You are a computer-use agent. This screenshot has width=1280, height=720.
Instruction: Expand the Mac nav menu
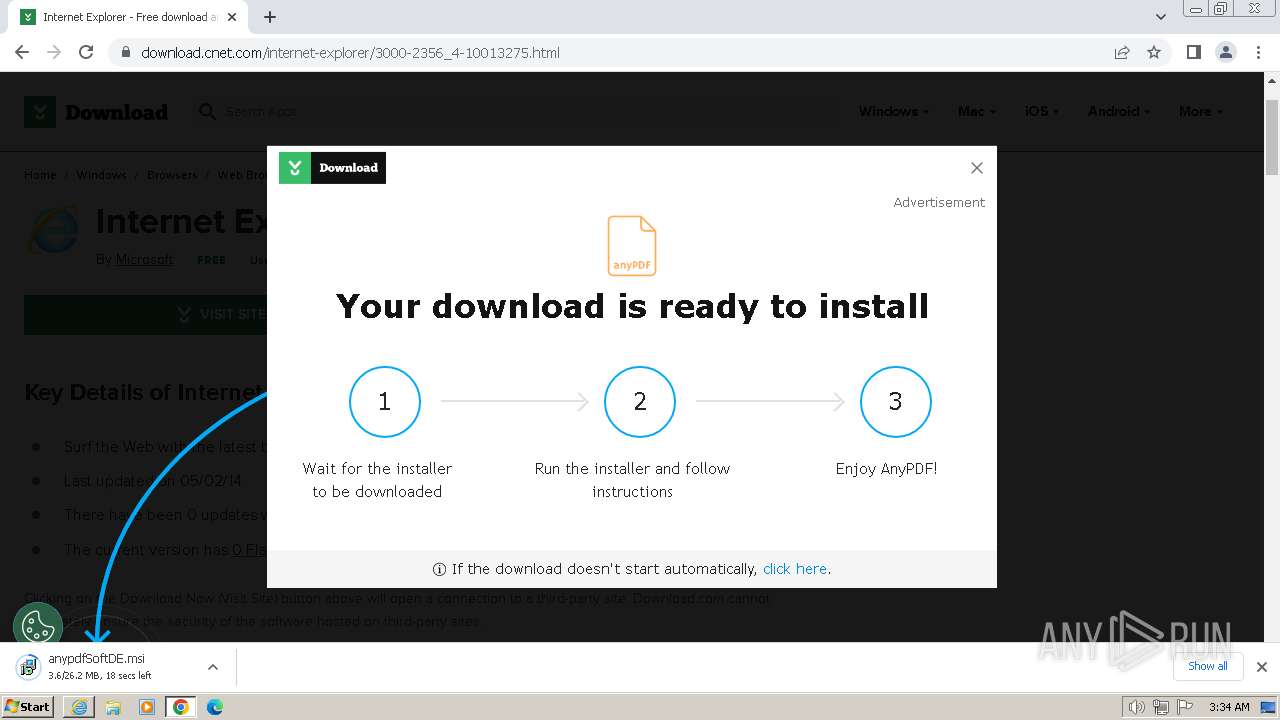(x=976, y=111)
